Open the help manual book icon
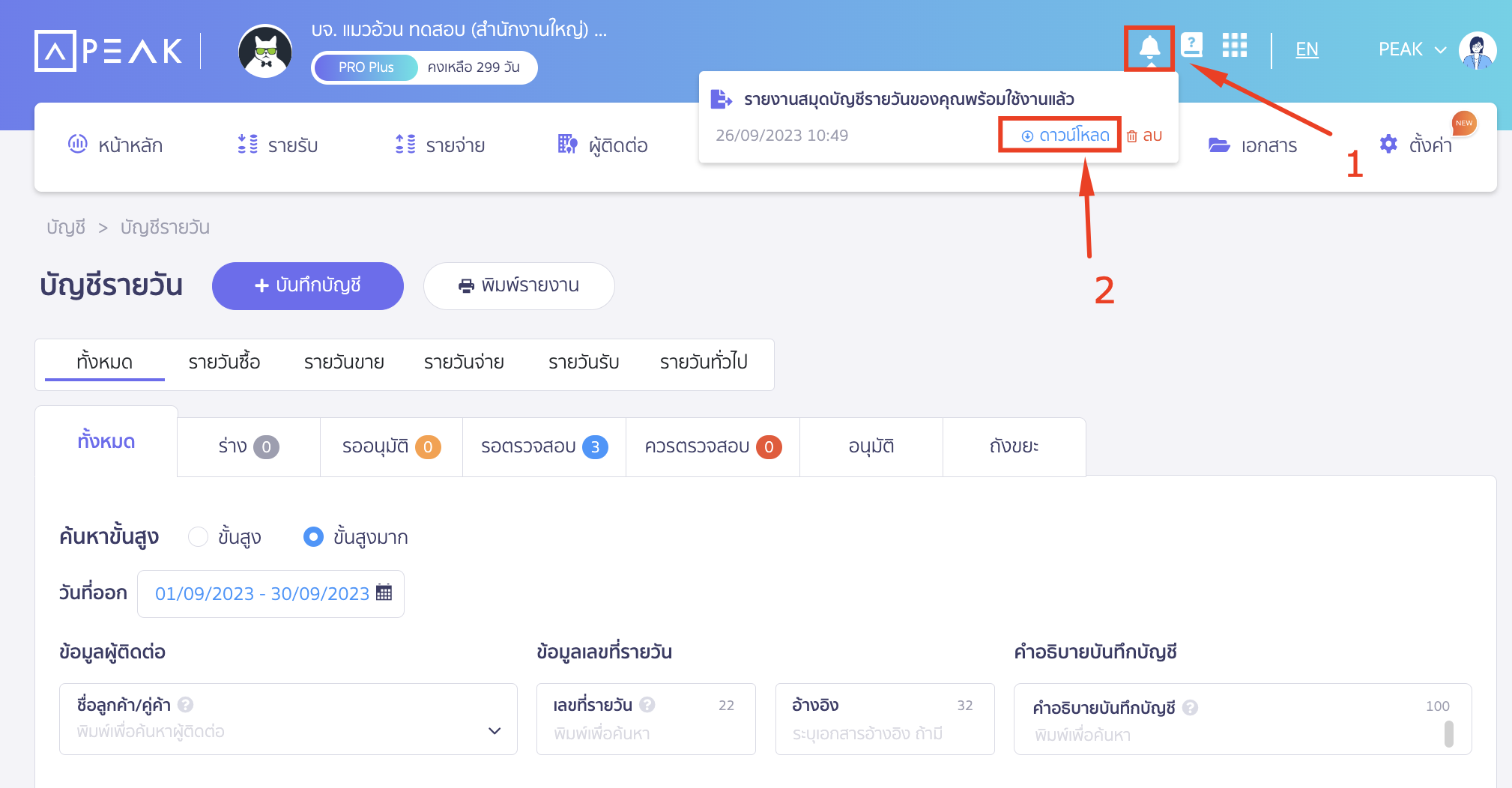1512x788 pixels. tap(1191, 45)
